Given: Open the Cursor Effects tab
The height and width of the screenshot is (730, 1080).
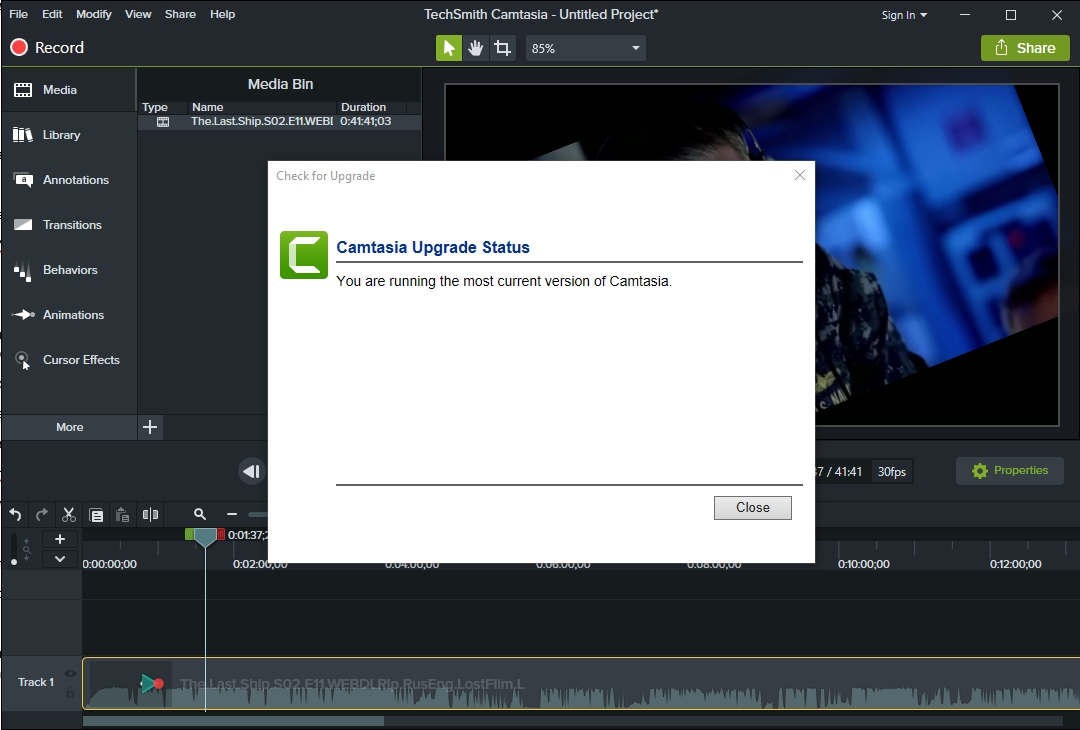Looking at the screenshot, I should coord(69,360).
